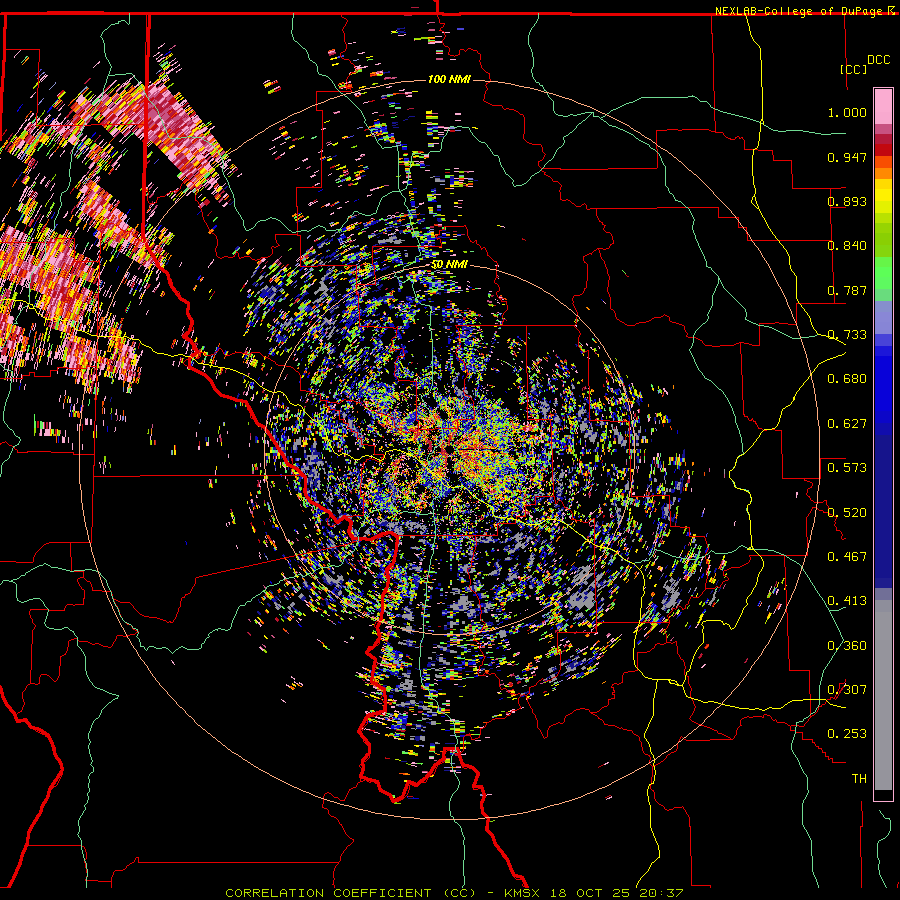The height and width of the screenshot is (900, 900).
Task: Pick the gray segment of the color bar
Action: (x=883, y=695)
